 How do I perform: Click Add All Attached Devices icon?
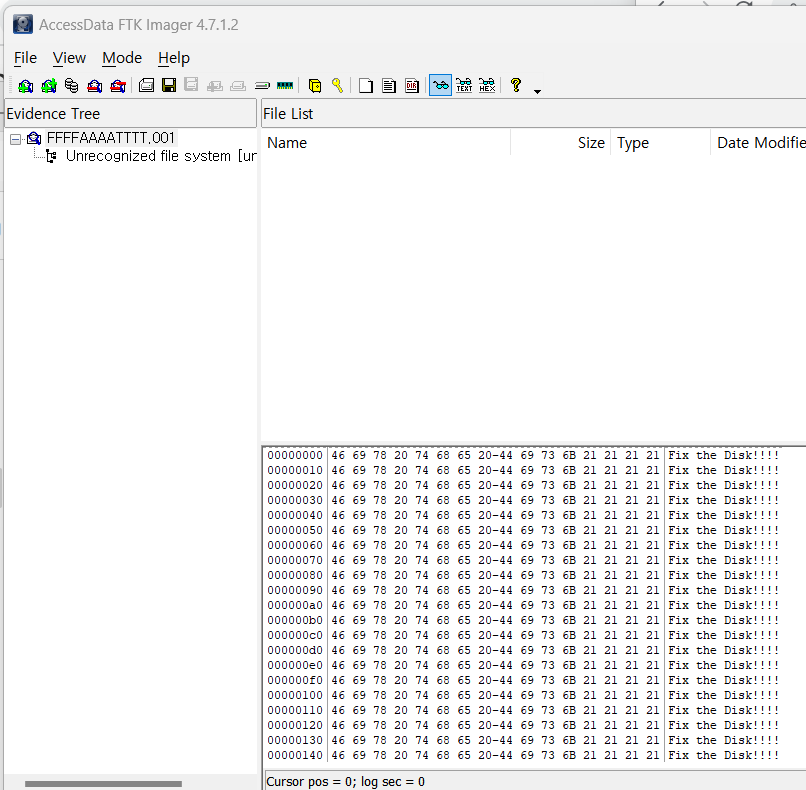pos(49,85)
